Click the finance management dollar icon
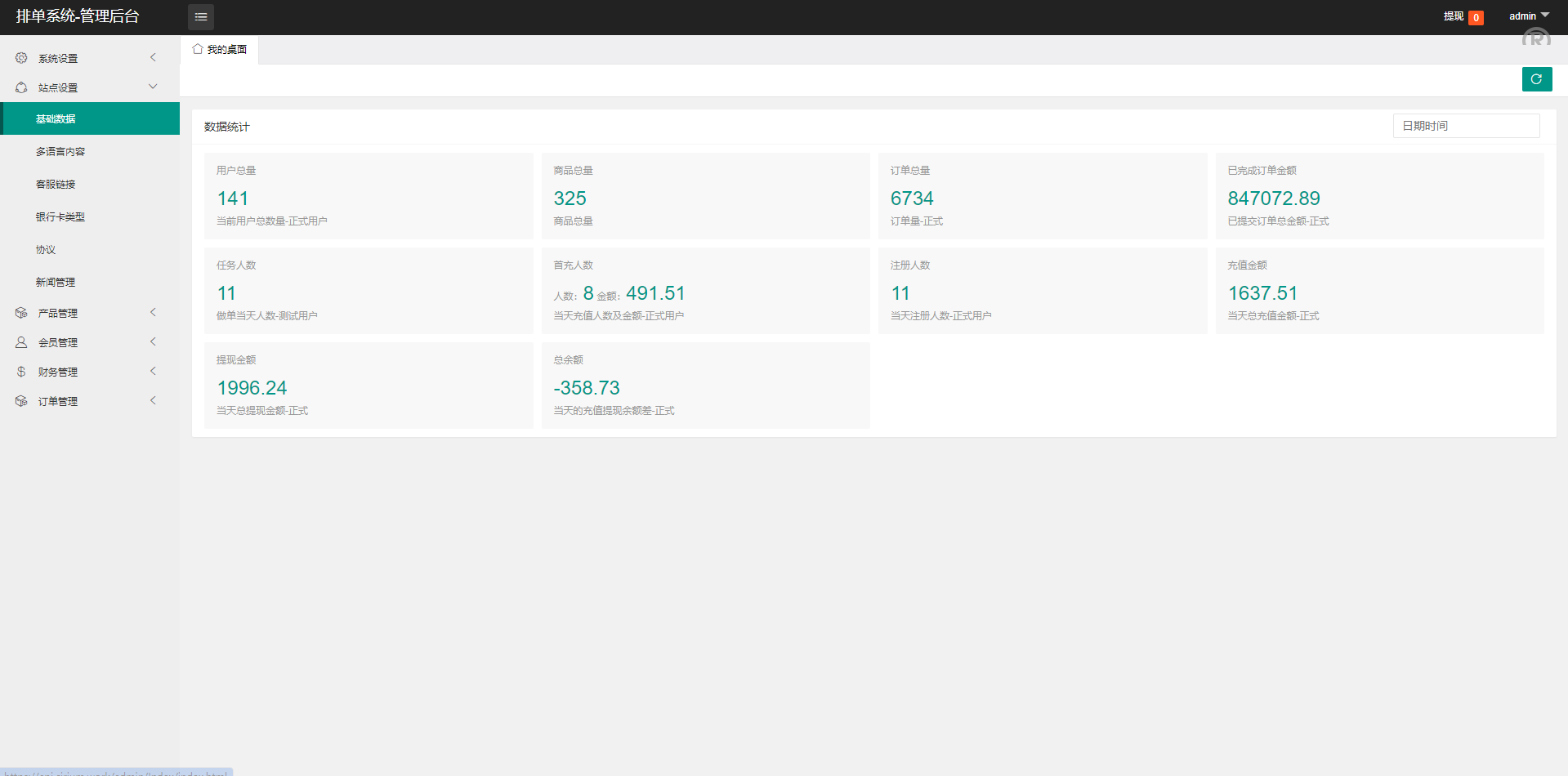Image resolution: width=1568 pixels, height=776 pixels. tap(21, 372)
